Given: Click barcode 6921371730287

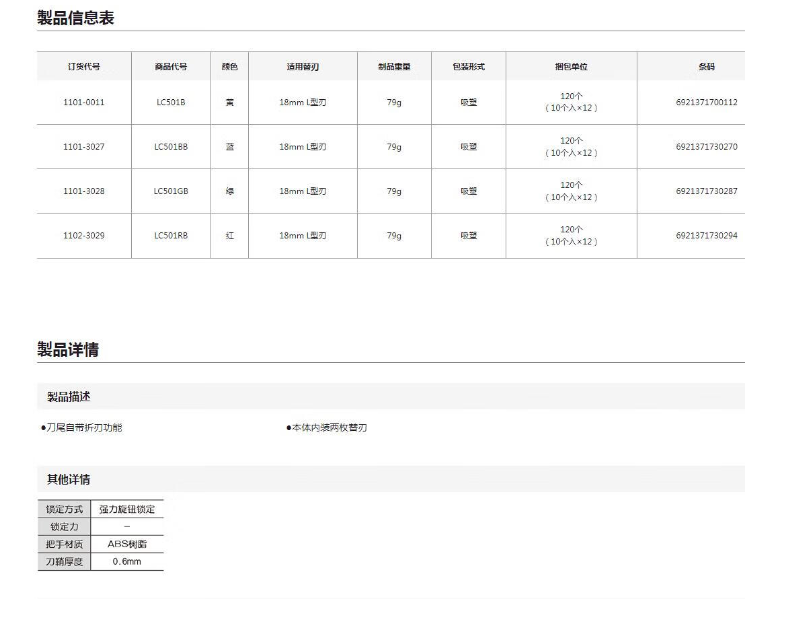Looking at the screenshot, I should tap(706, 190).
